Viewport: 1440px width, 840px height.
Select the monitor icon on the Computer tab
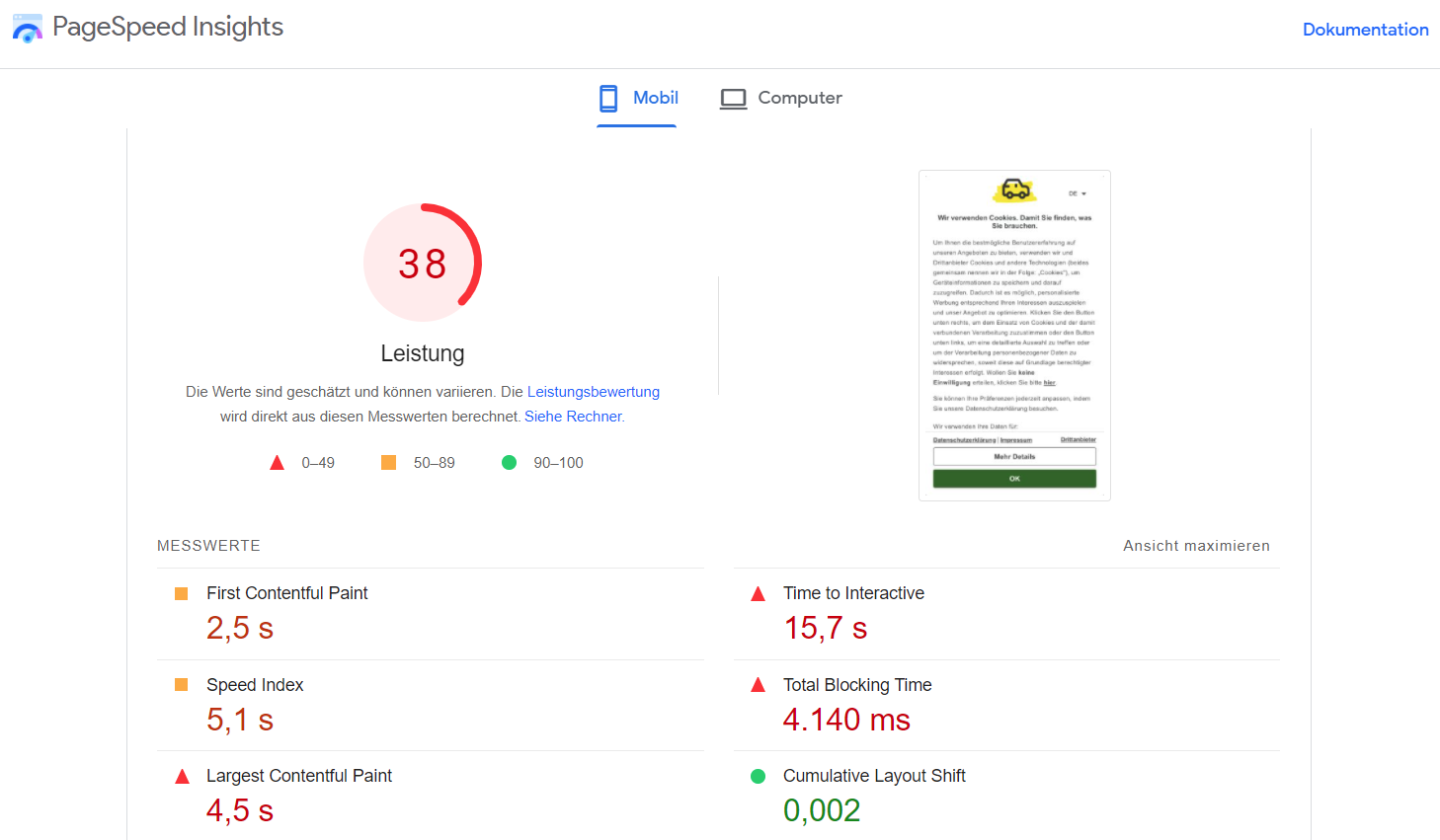coord(733,98)
